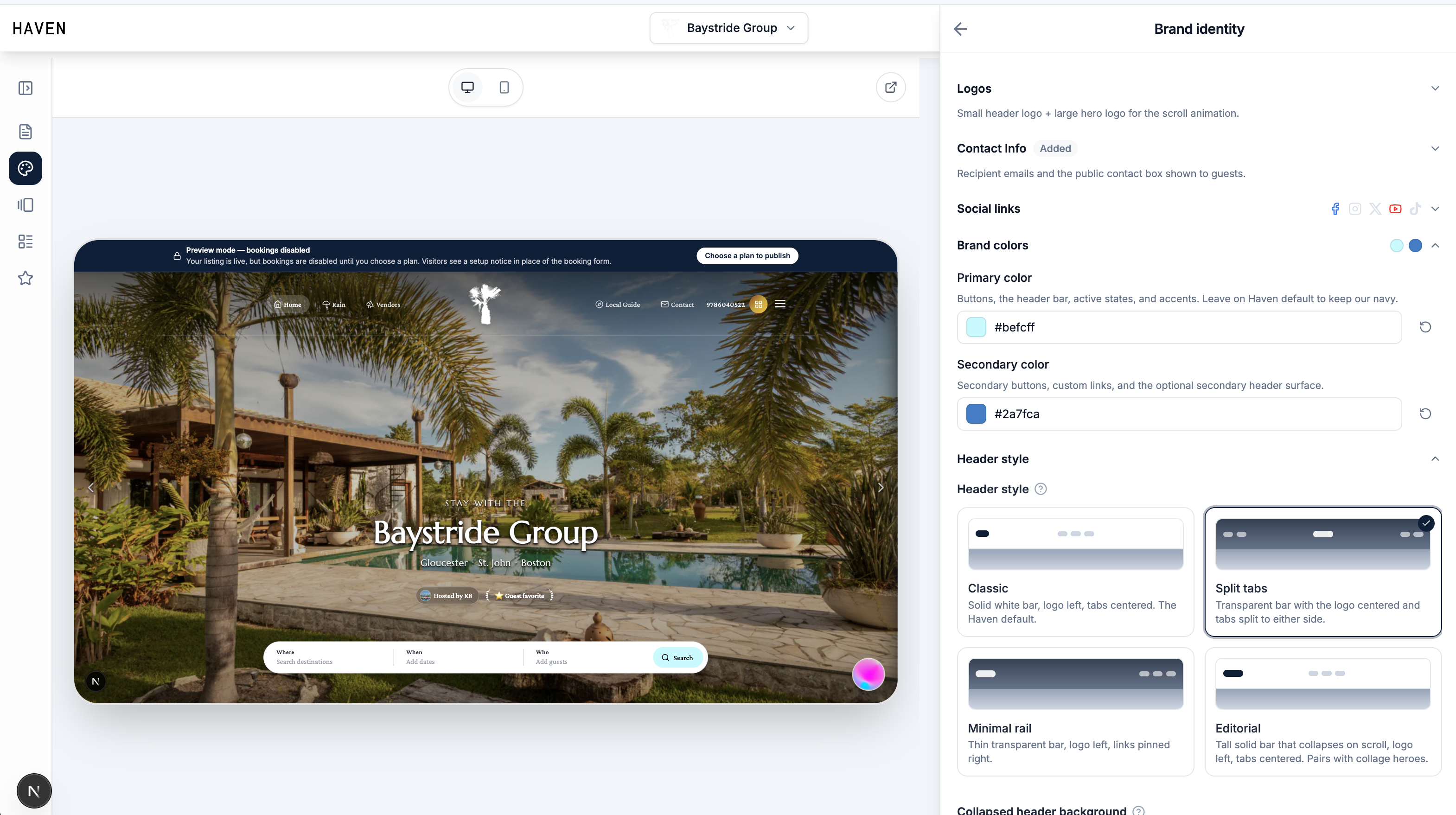Reset the primary color to default
The height and width of the screenshot is (815, 1456).
pyautogui.click(x=1425, y=327)
